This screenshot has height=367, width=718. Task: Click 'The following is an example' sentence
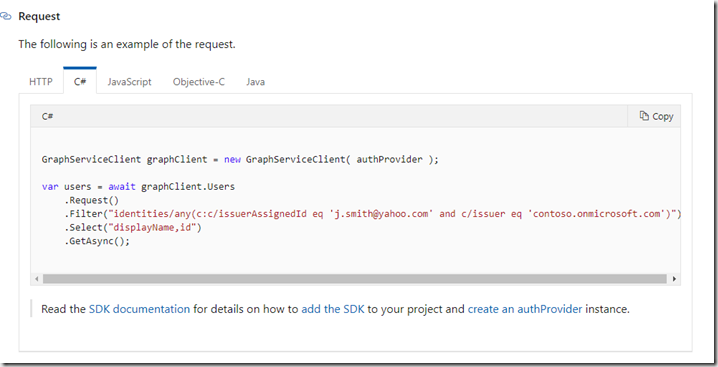(127, 44)
